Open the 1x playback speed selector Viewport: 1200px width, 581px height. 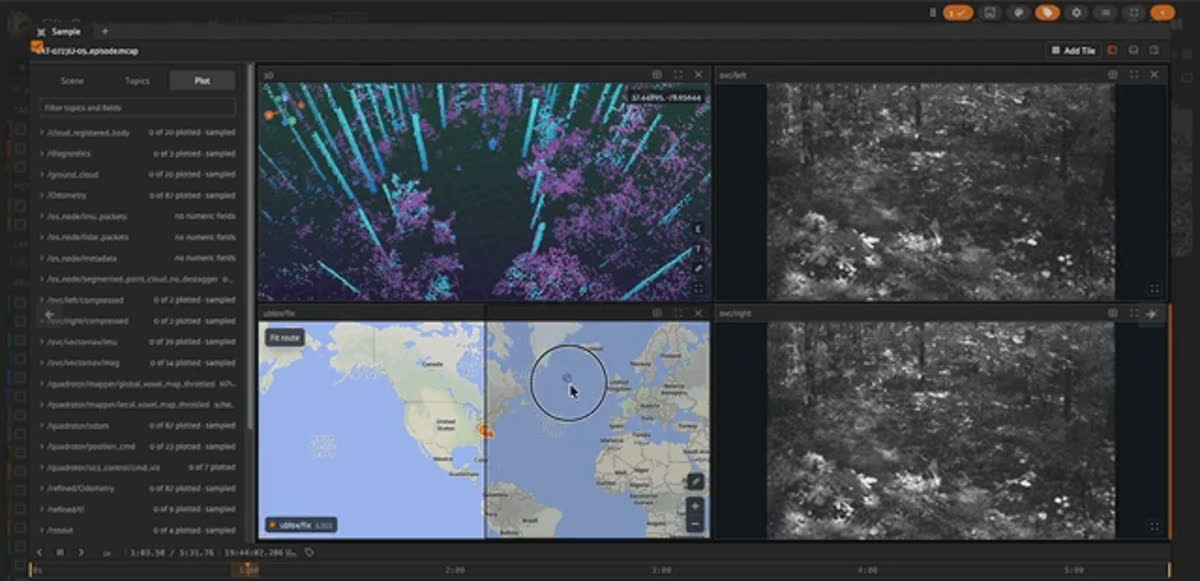107,552
